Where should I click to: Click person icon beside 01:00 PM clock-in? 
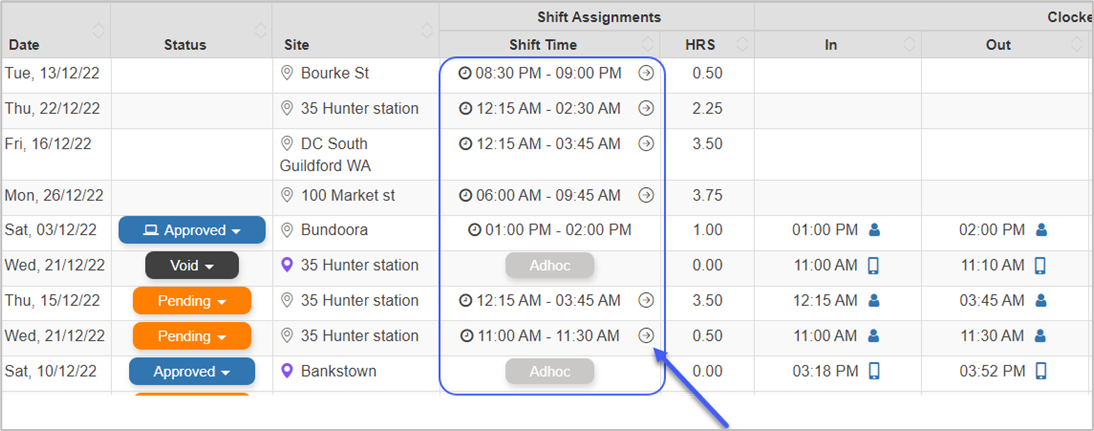(x=874, y=229)
